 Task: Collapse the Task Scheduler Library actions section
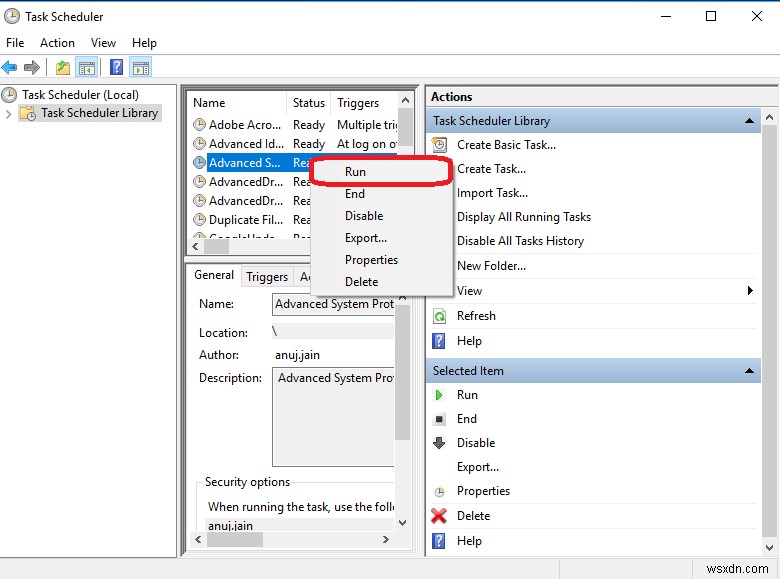749,121
